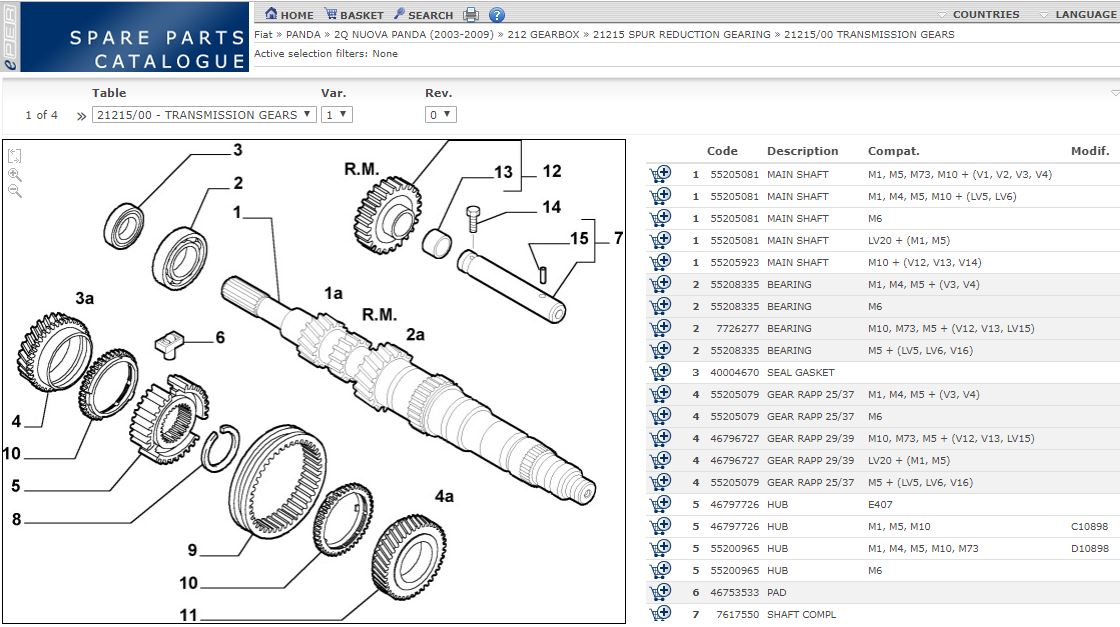This screenshot has height=627, width=1120.
Task: Zoom out of the diagram
Action: pyautogui.click(x=15, y=191)
